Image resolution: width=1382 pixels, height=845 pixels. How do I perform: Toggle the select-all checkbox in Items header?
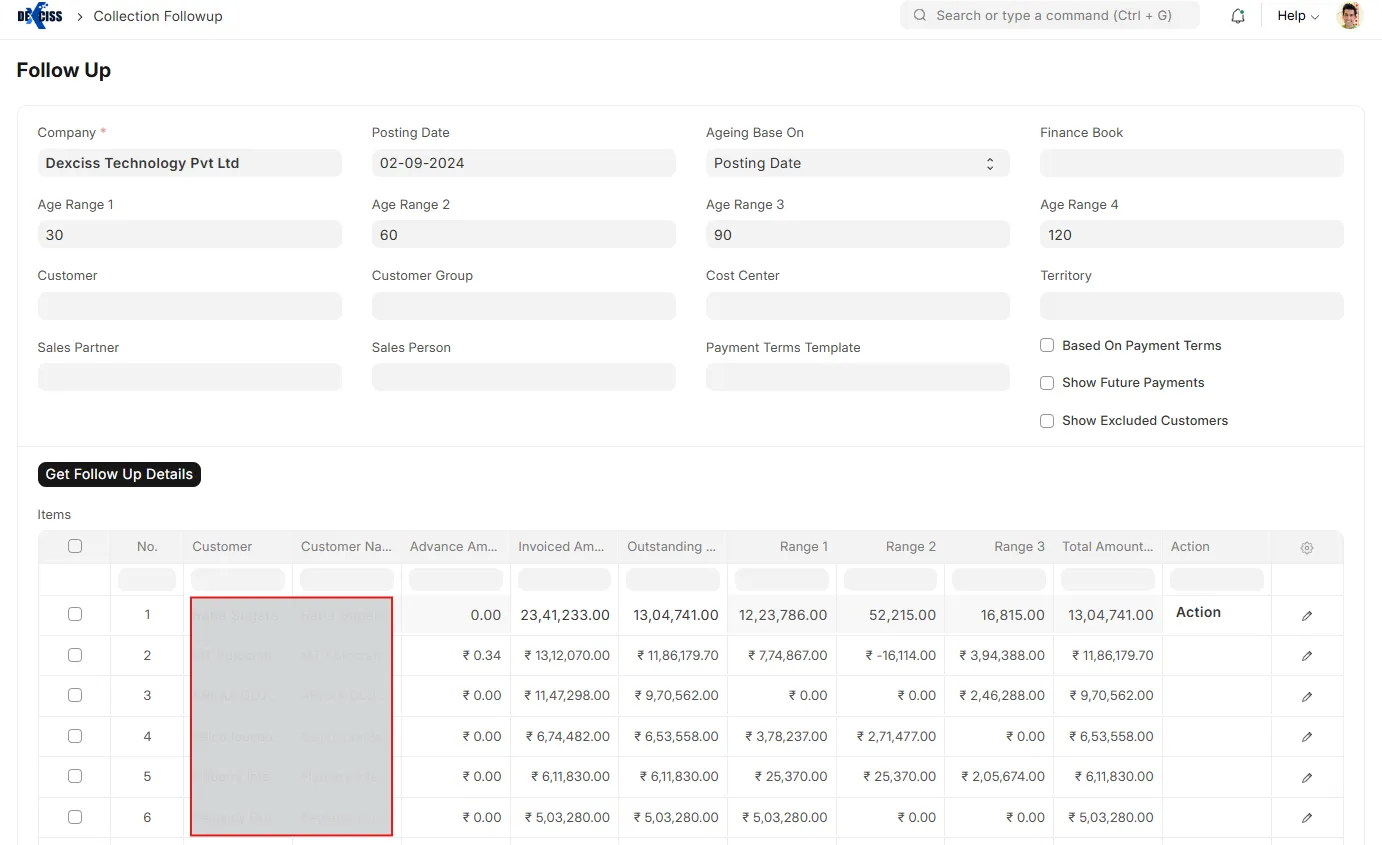pos(75,546)
